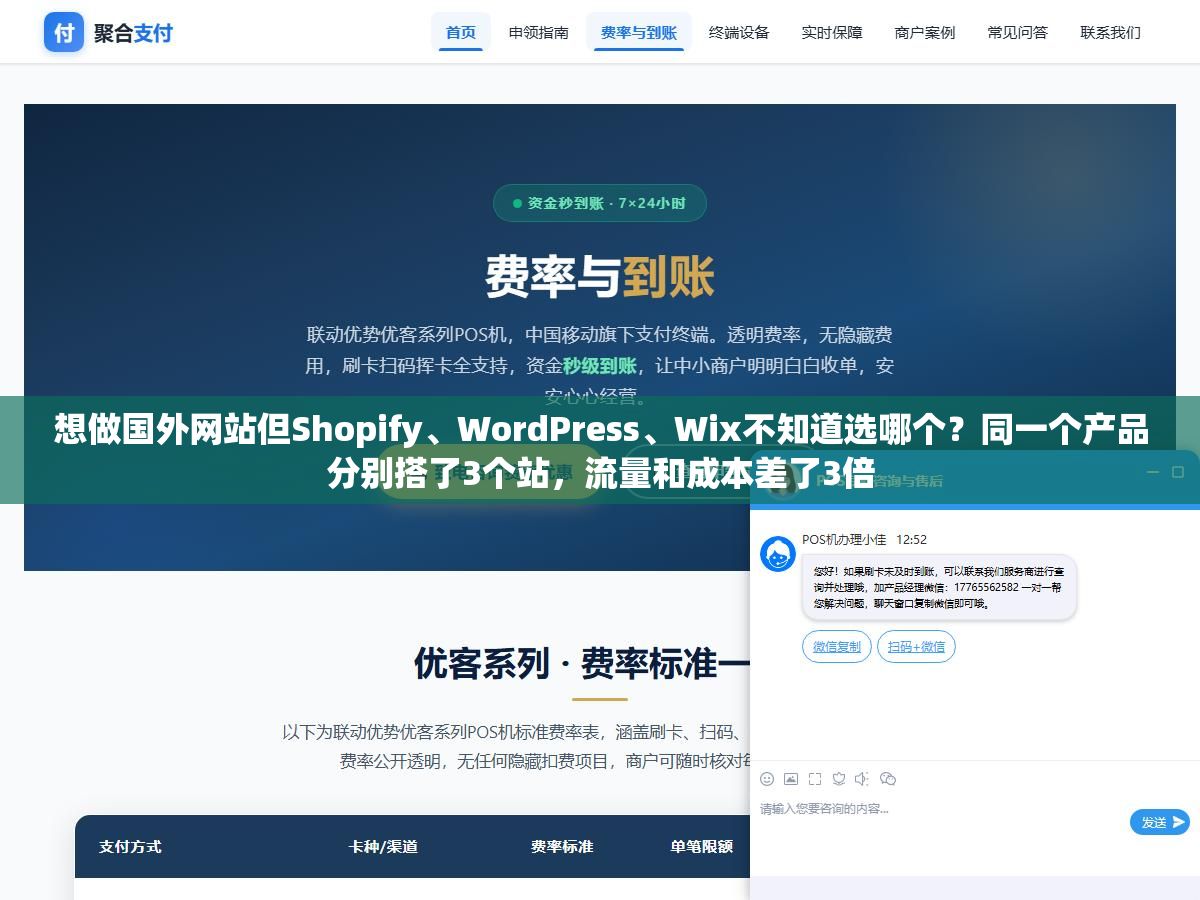Click the 12:52 timestamp in chat
The height and width of the screenshot is (900, 1200).
(x=911, y=539)
